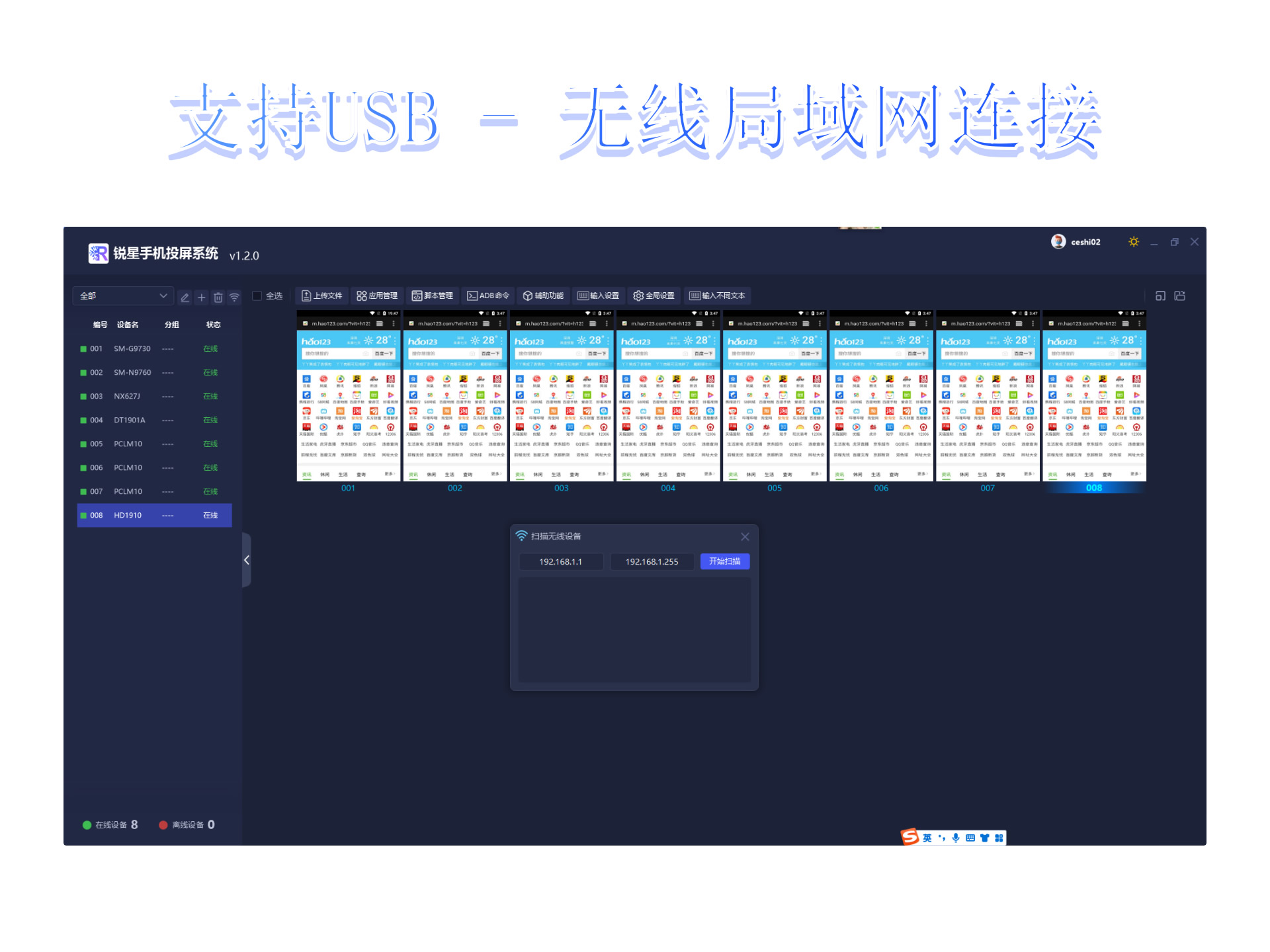
Task: Click the end IP field 192.168.1.255
Action: tap(652, 561)
